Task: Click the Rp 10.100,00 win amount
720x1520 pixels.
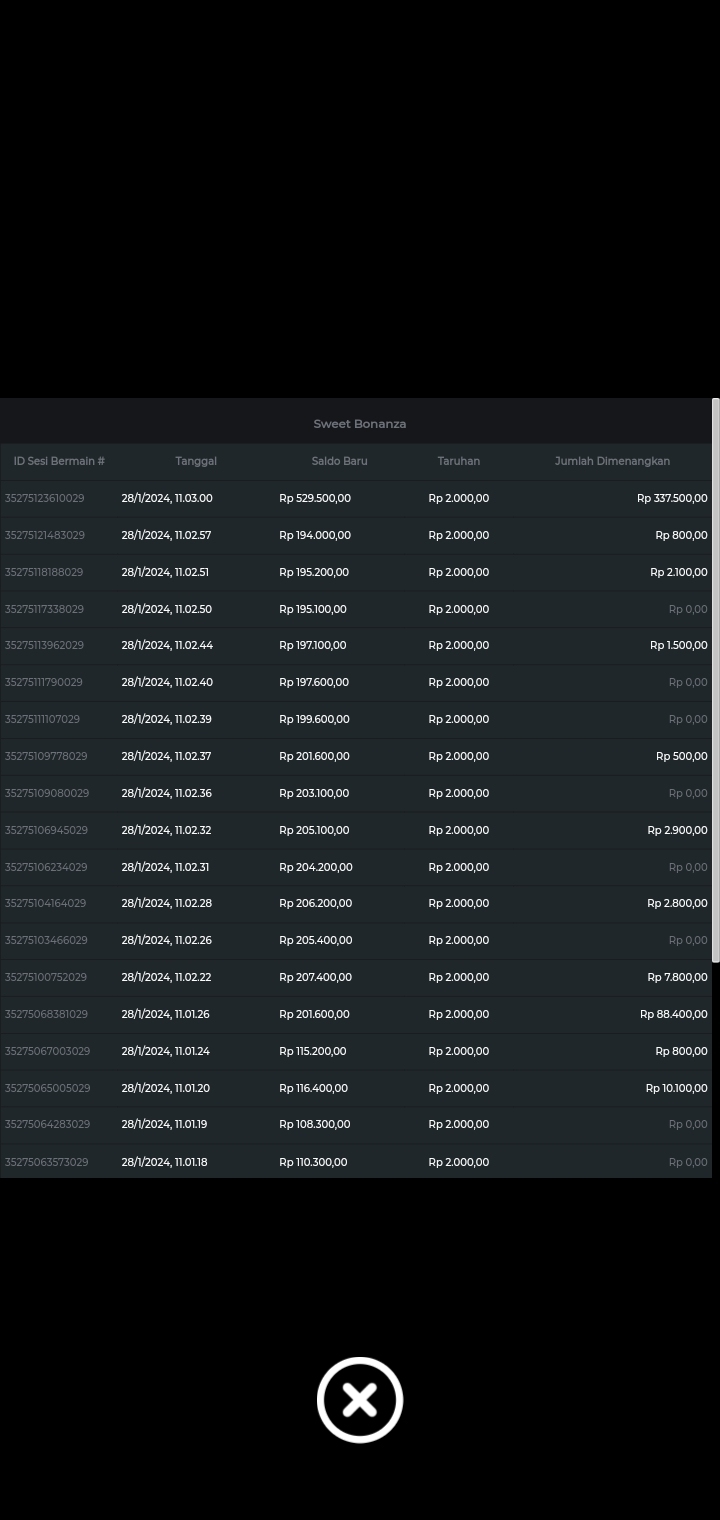Action: [x=676, y=1088]
